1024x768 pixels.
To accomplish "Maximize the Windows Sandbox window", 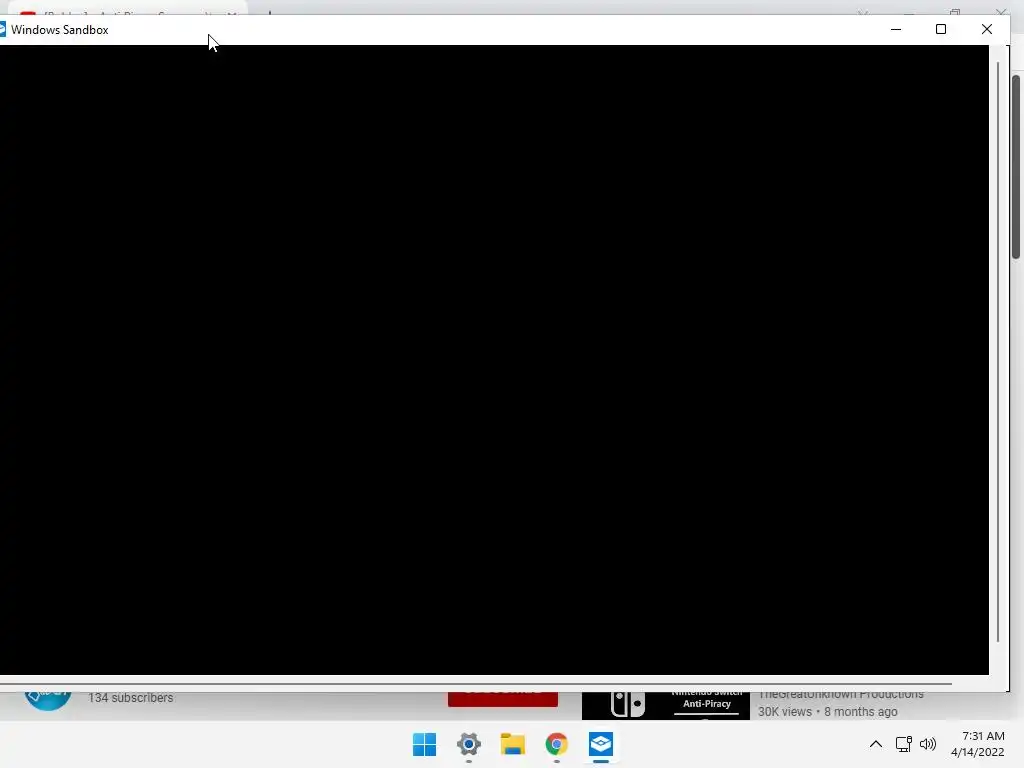I will tap(941, 29).
